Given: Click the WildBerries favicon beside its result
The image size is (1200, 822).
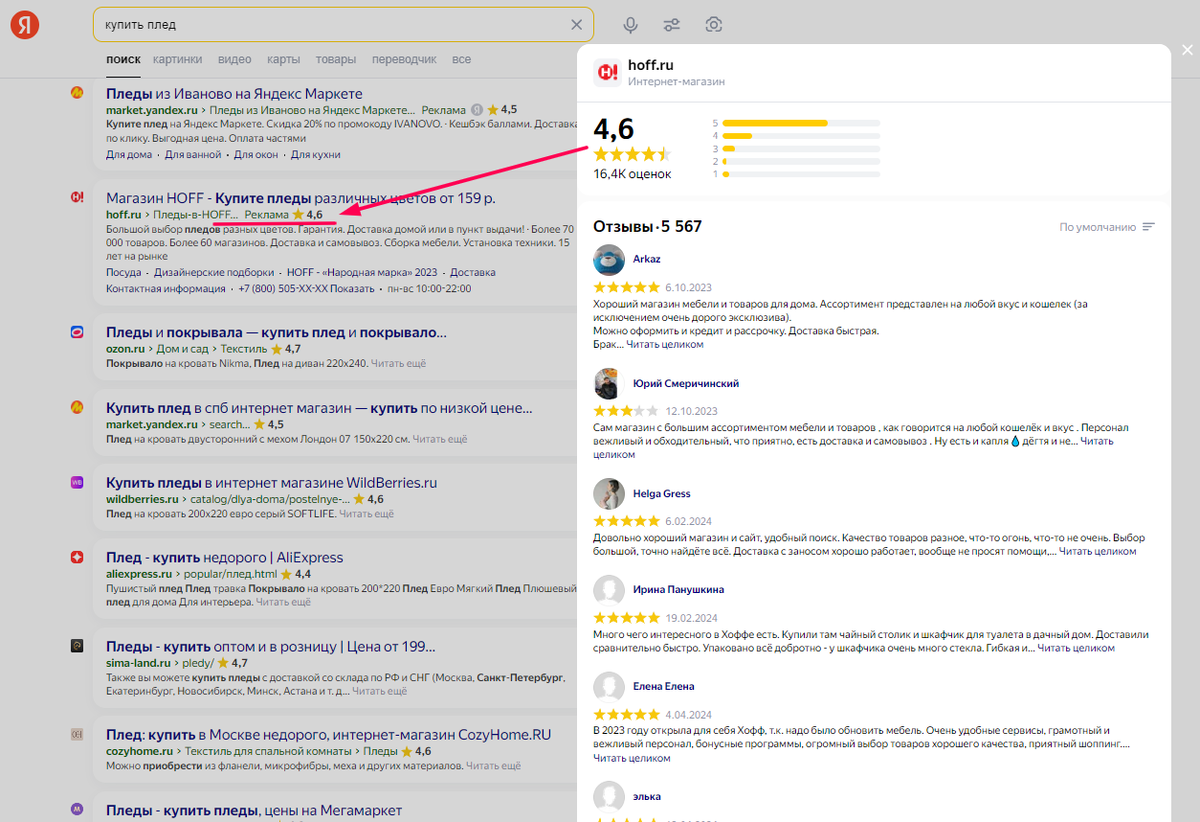Looking at the screenshot, I should [77, 482].
